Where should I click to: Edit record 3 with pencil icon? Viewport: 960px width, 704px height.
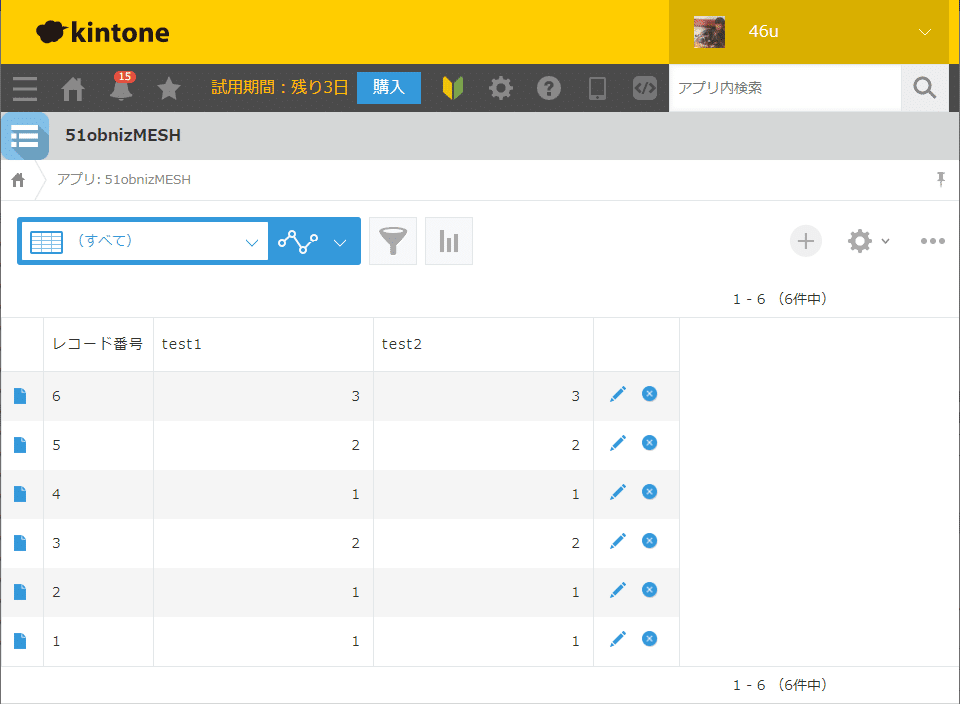[x=618, y=541]
